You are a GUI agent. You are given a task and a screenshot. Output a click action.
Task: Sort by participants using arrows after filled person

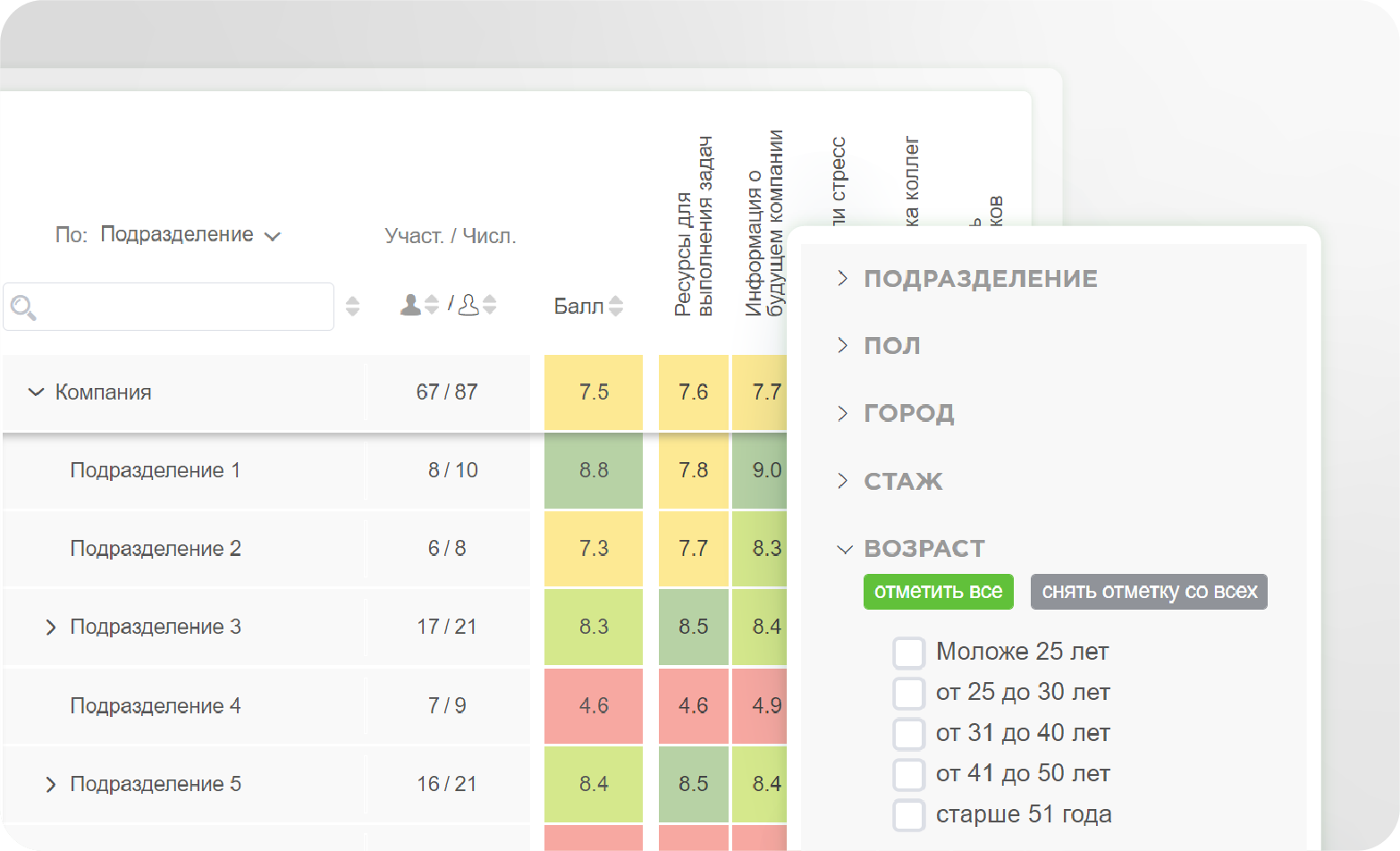click(432, 306)
